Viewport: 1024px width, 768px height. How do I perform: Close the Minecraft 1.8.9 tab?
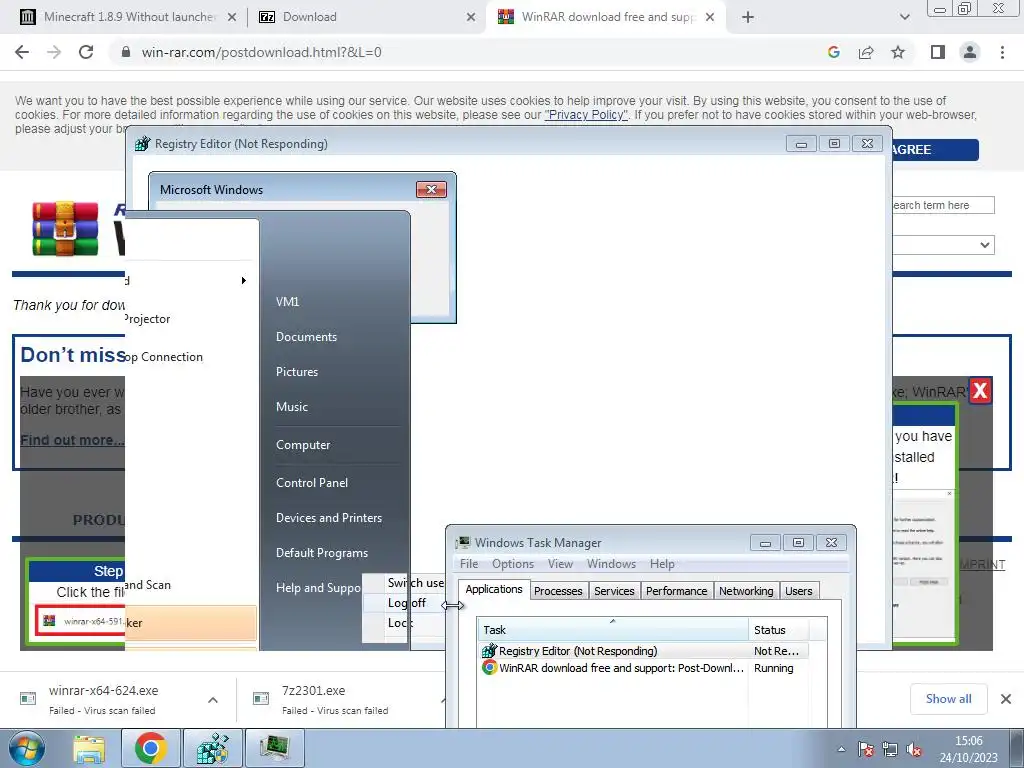point(232,17)
